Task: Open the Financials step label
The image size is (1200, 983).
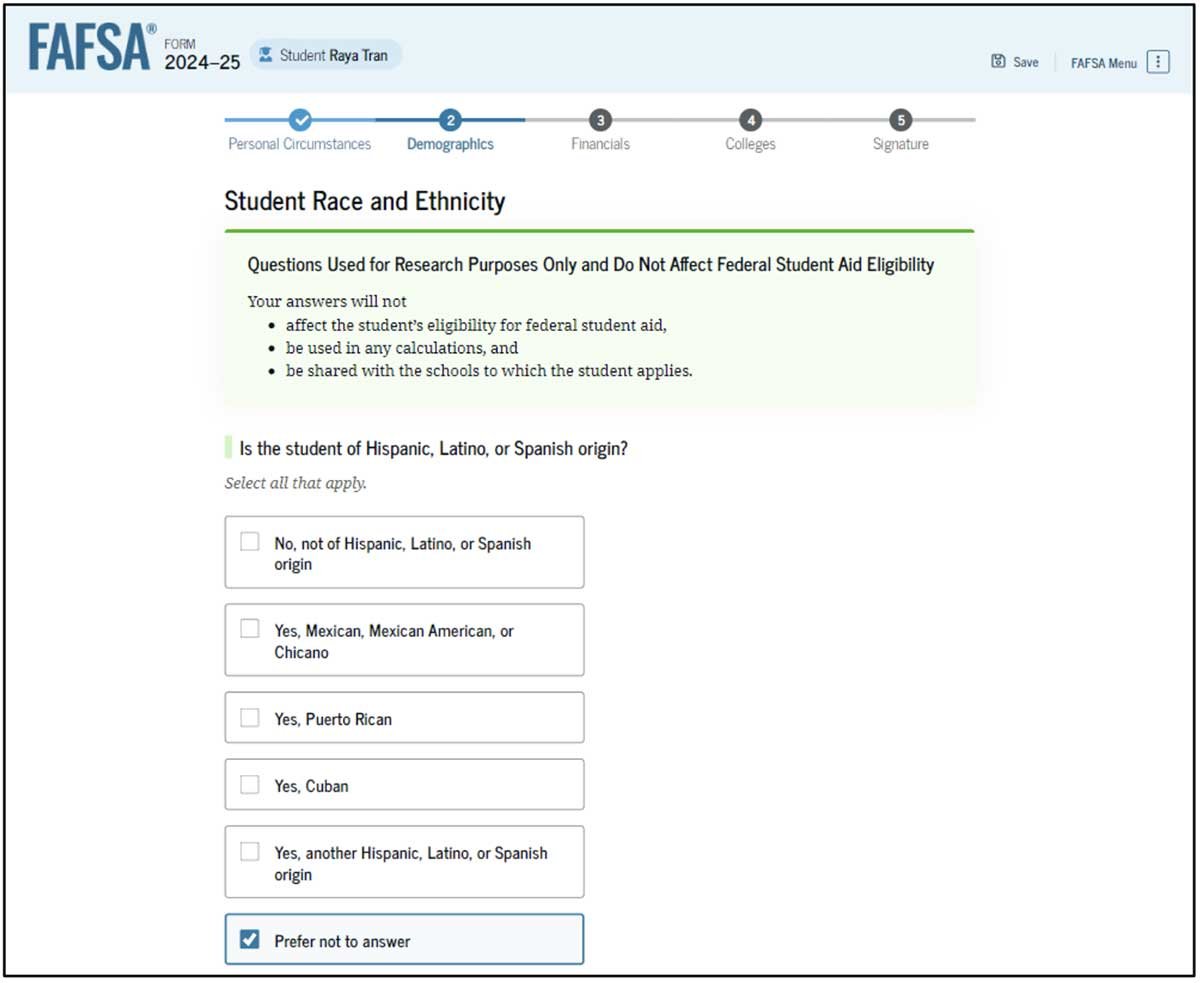Action: point(600,144)
